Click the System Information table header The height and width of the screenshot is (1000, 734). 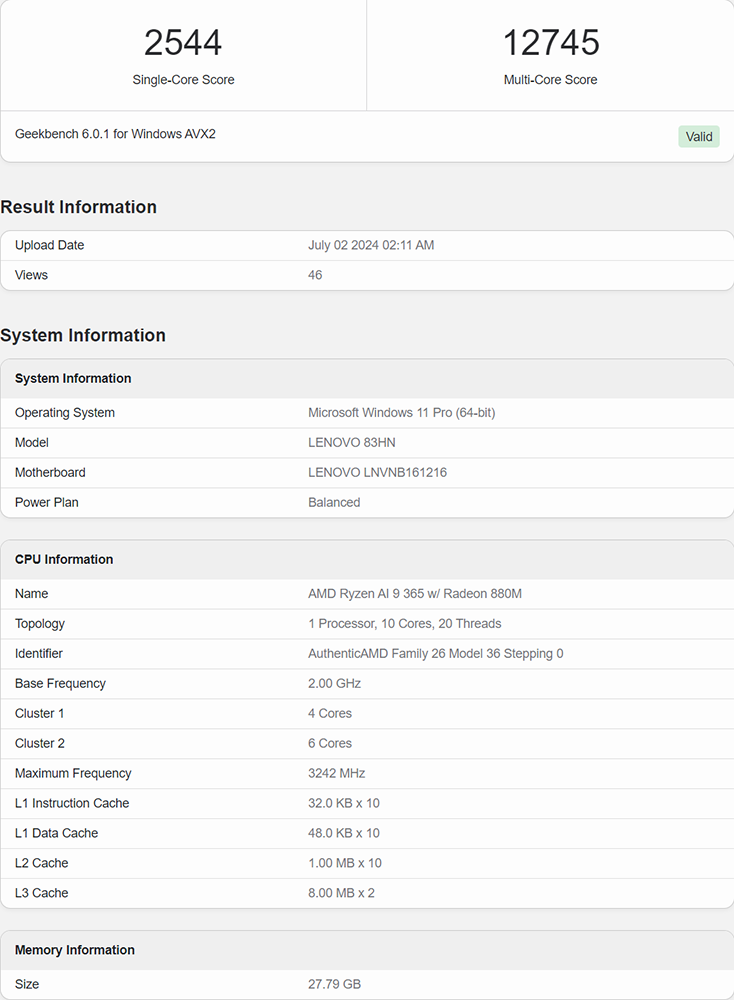tap(73, 378)
